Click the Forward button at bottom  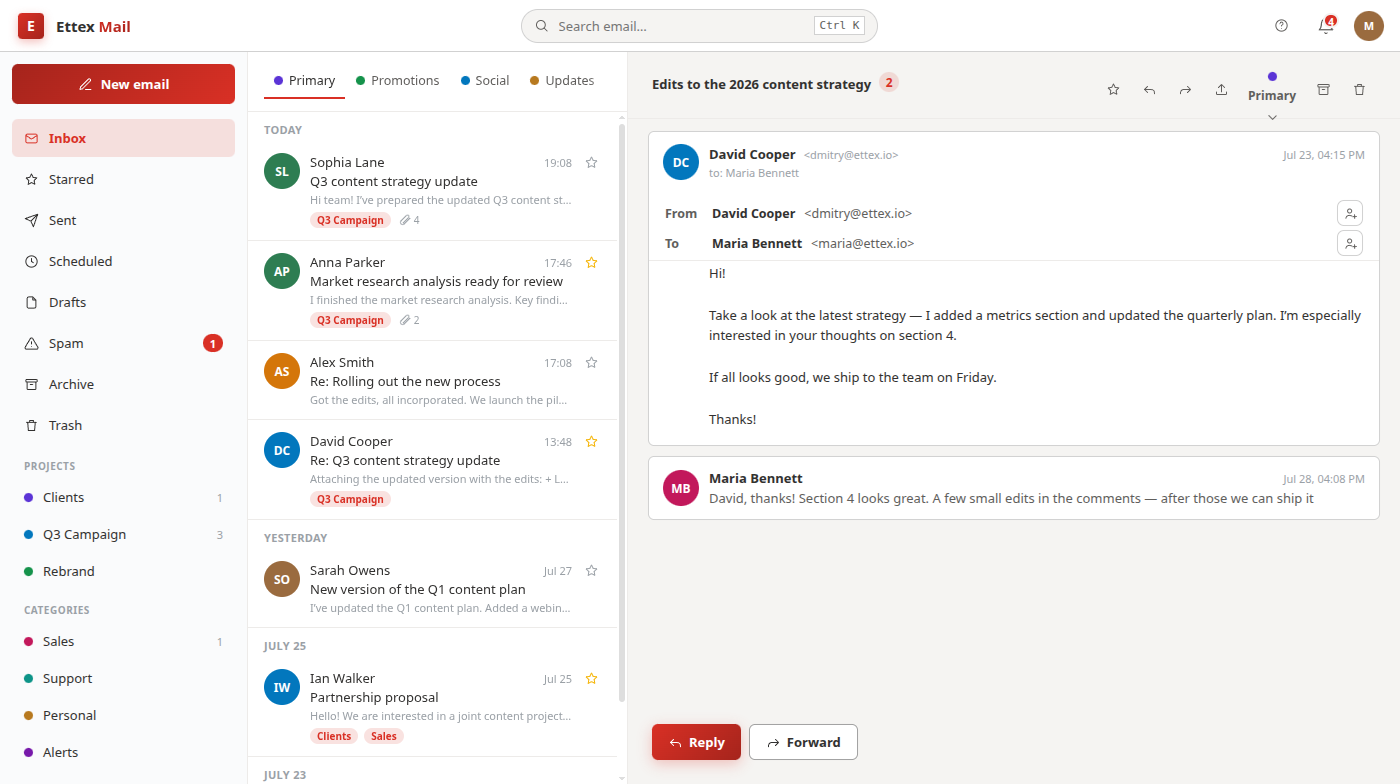click(x=803, y=742)
